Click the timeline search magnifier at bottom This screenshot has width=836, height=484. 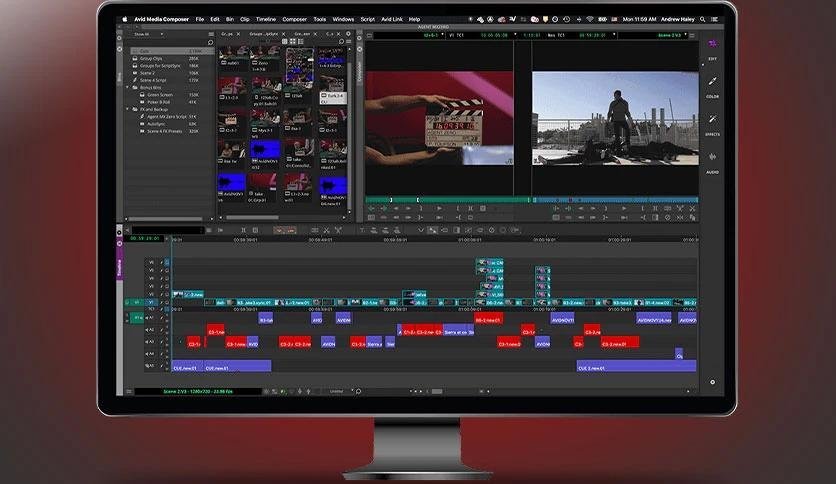[x=359, y=391]
